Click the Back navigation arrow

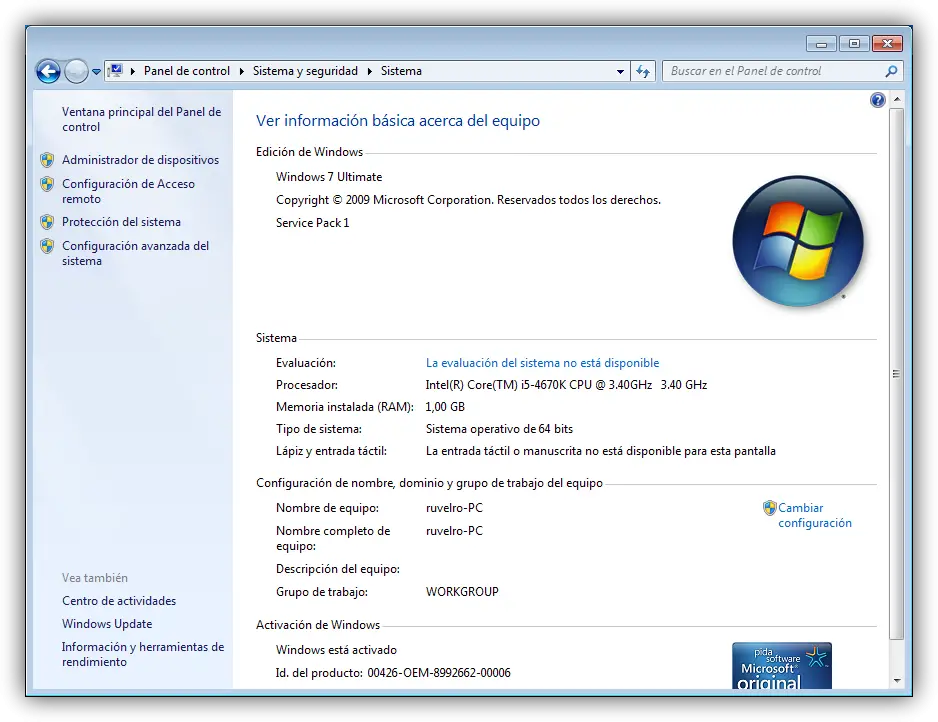point(48,72)
